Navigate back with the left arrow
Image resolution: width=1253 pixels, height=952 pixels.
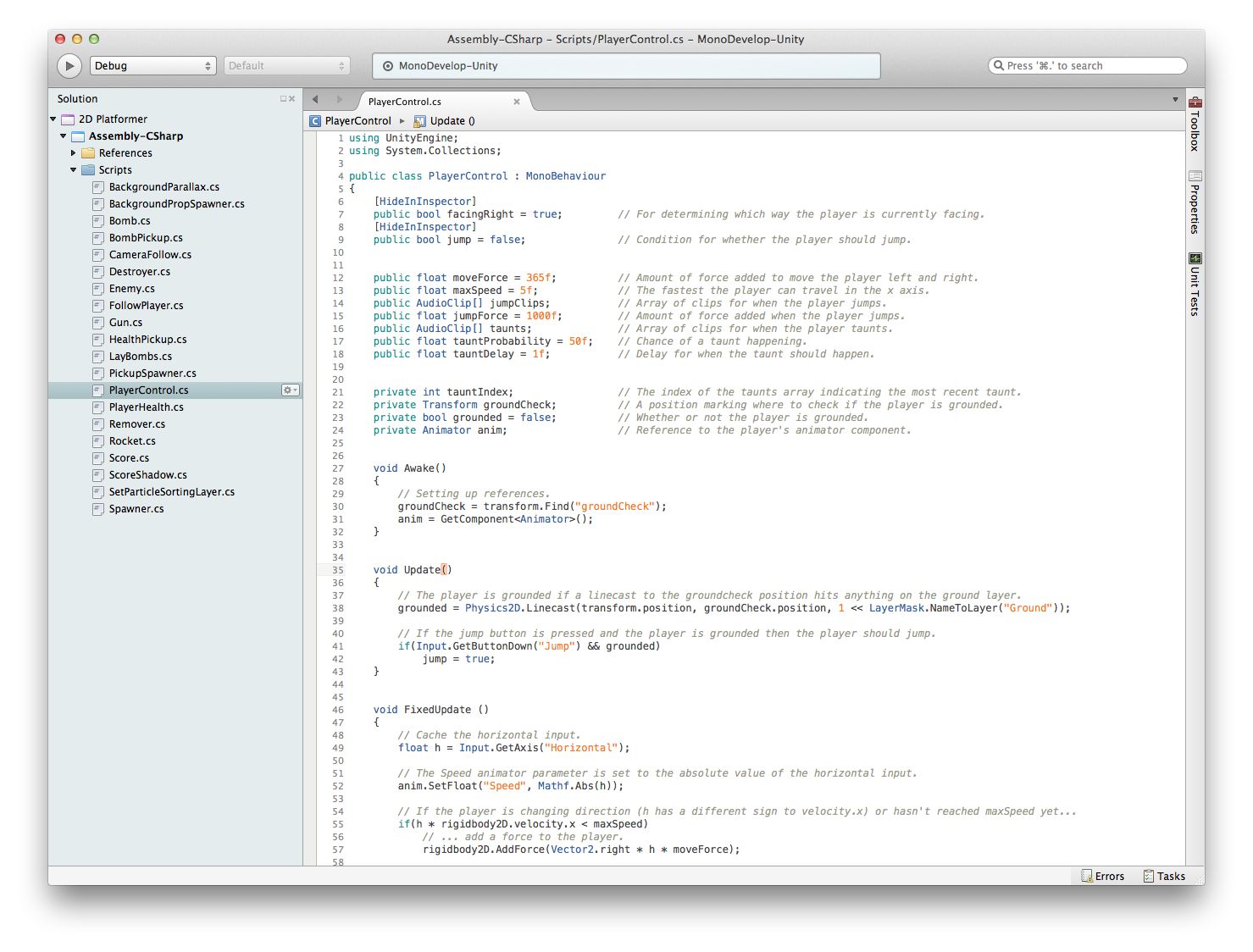point(315,100)
